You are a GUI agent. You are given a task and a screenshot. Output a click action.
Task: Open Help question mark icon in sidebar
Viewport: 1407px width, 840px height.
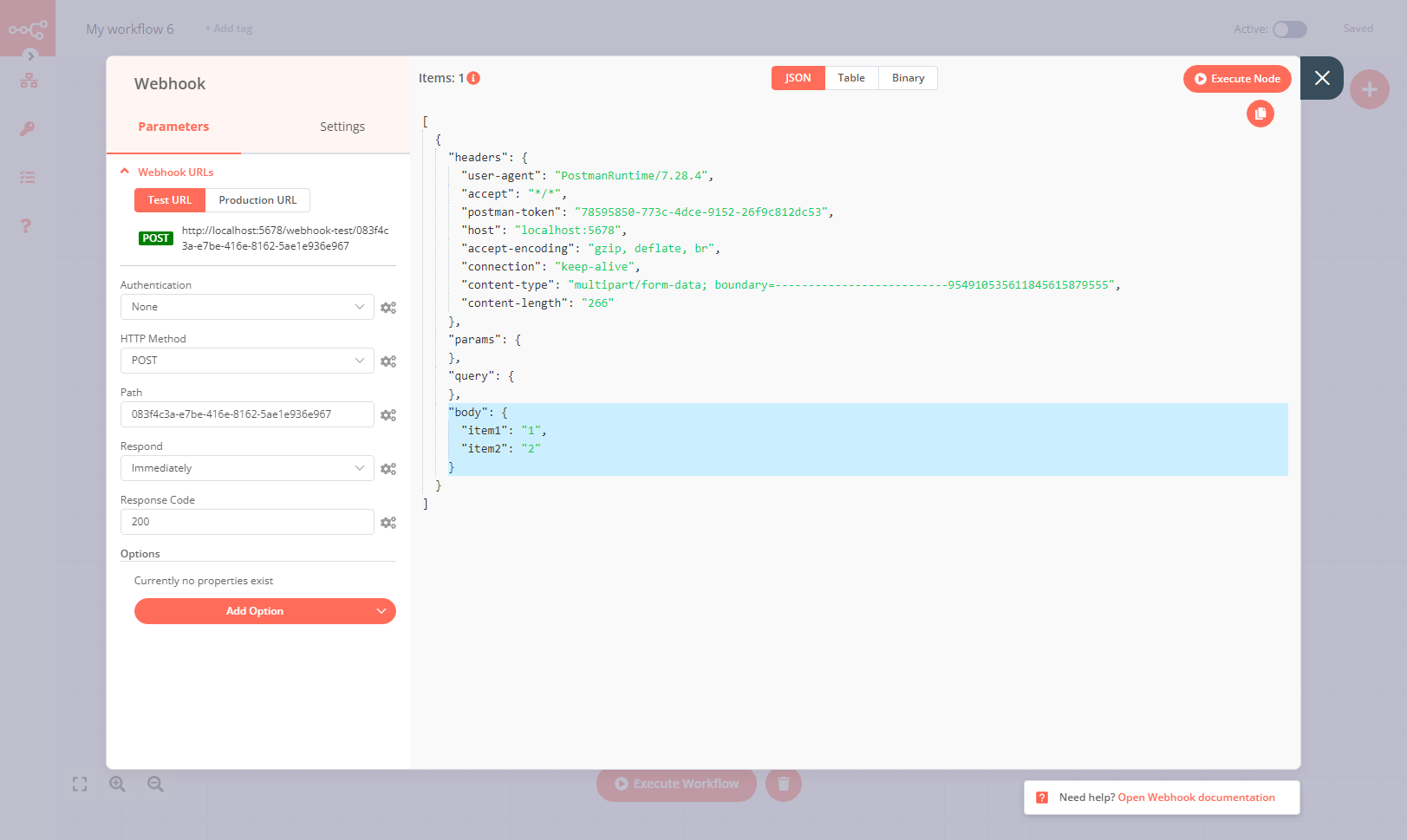[26, 226]
